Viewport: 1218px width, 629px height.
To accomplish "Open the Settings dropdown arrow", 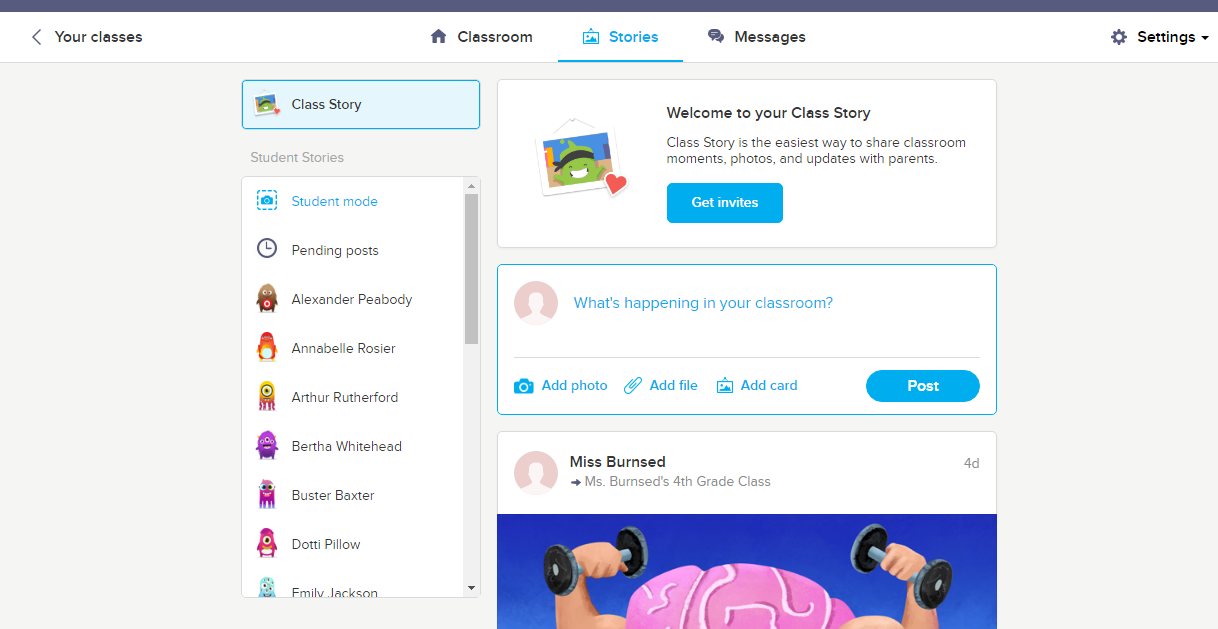I will click(1205, 38).
